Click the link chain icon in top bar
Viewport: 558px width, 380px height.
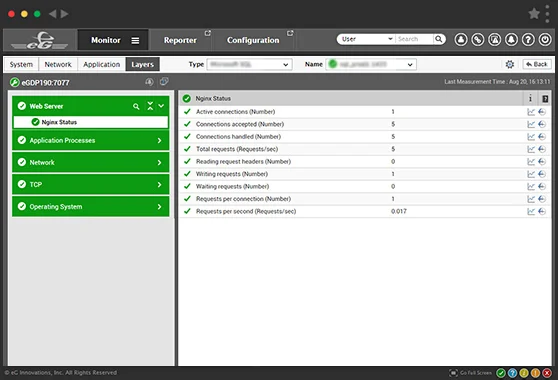[x=478, y=39]
